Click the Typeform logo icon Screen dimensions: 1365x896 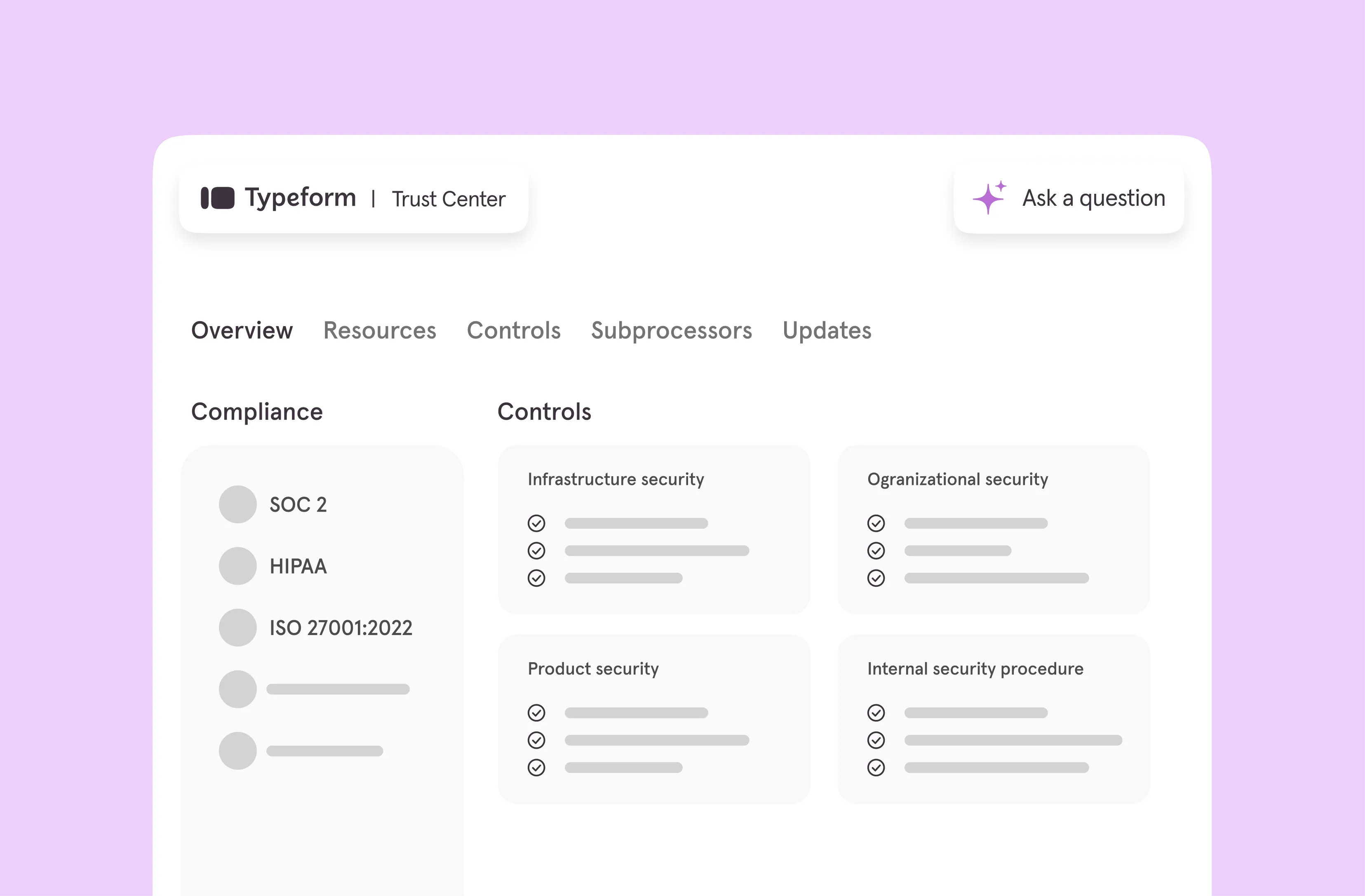click(x=217, y=198)
